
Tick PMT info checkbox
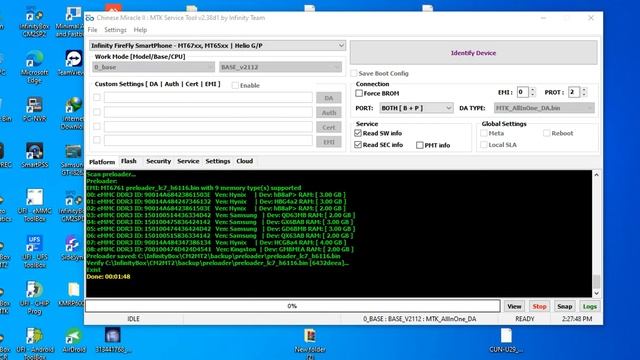coord(420,145)
